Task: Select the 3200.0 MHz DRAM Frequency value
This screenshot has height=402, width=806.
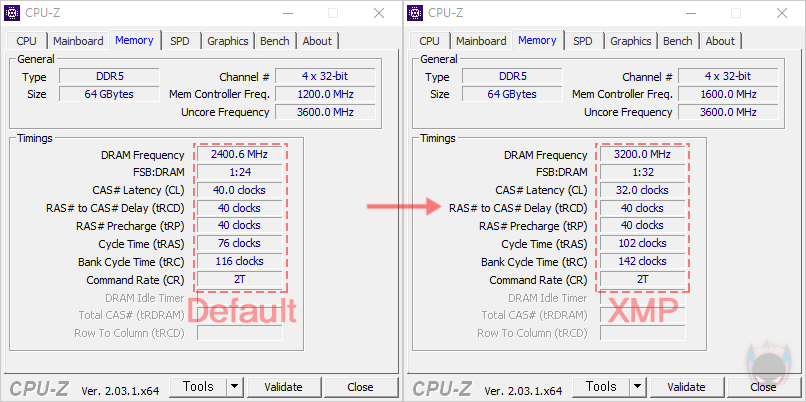Action: point(643,154)
